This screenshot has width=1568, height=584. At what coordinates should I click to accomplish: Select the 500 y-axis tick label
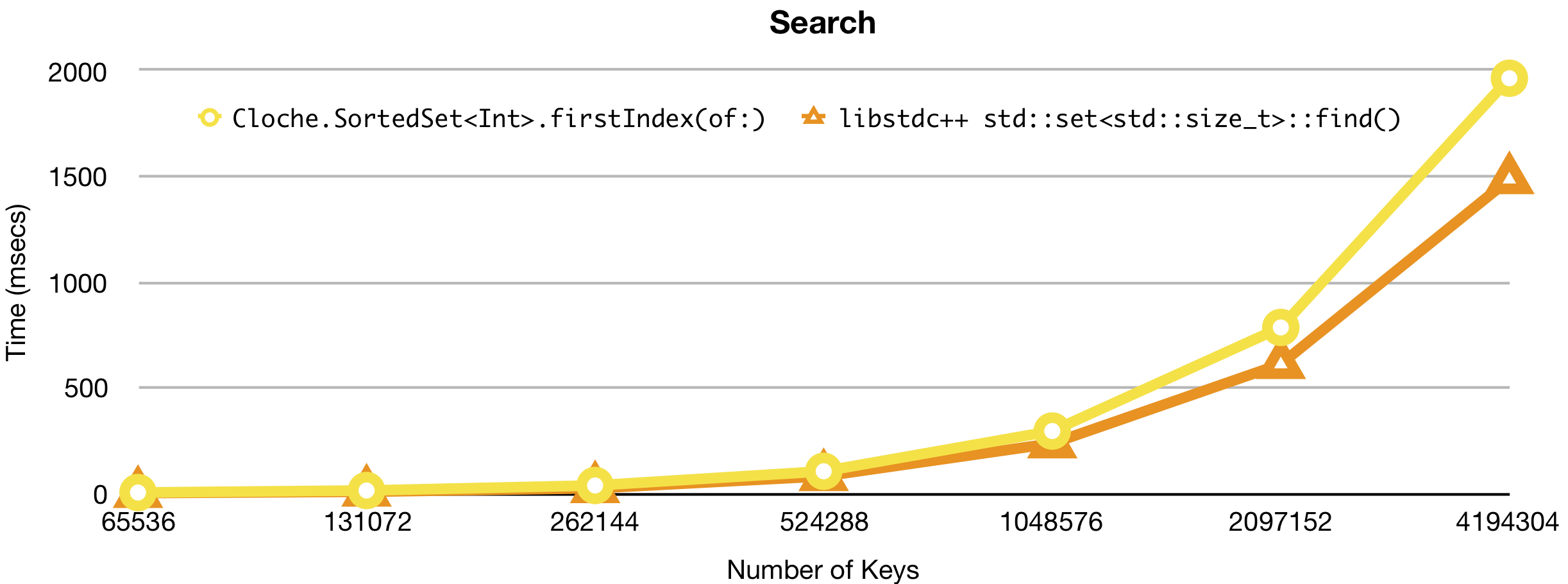pos(86,388)
